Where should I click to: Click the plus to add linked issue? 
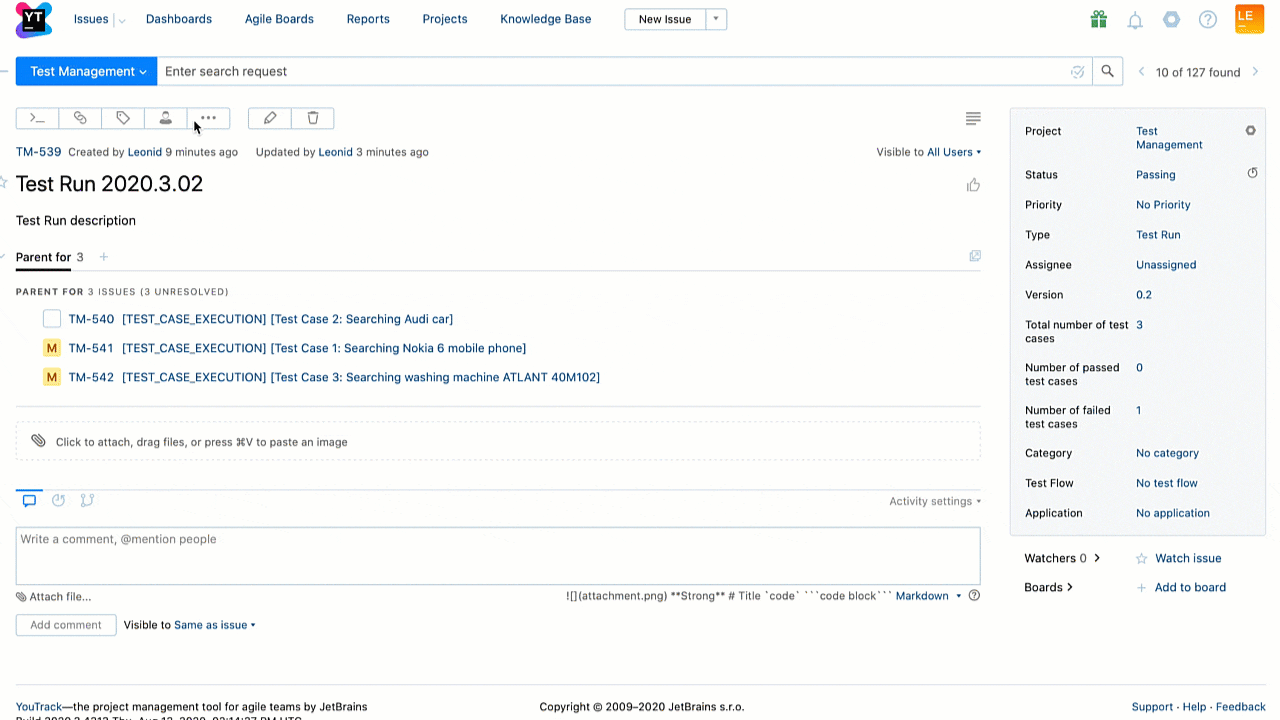103,257
